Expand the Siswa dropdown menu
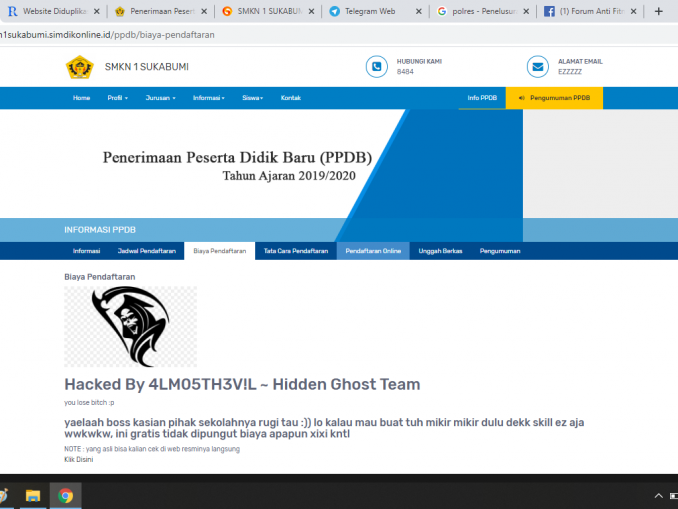 253,98
